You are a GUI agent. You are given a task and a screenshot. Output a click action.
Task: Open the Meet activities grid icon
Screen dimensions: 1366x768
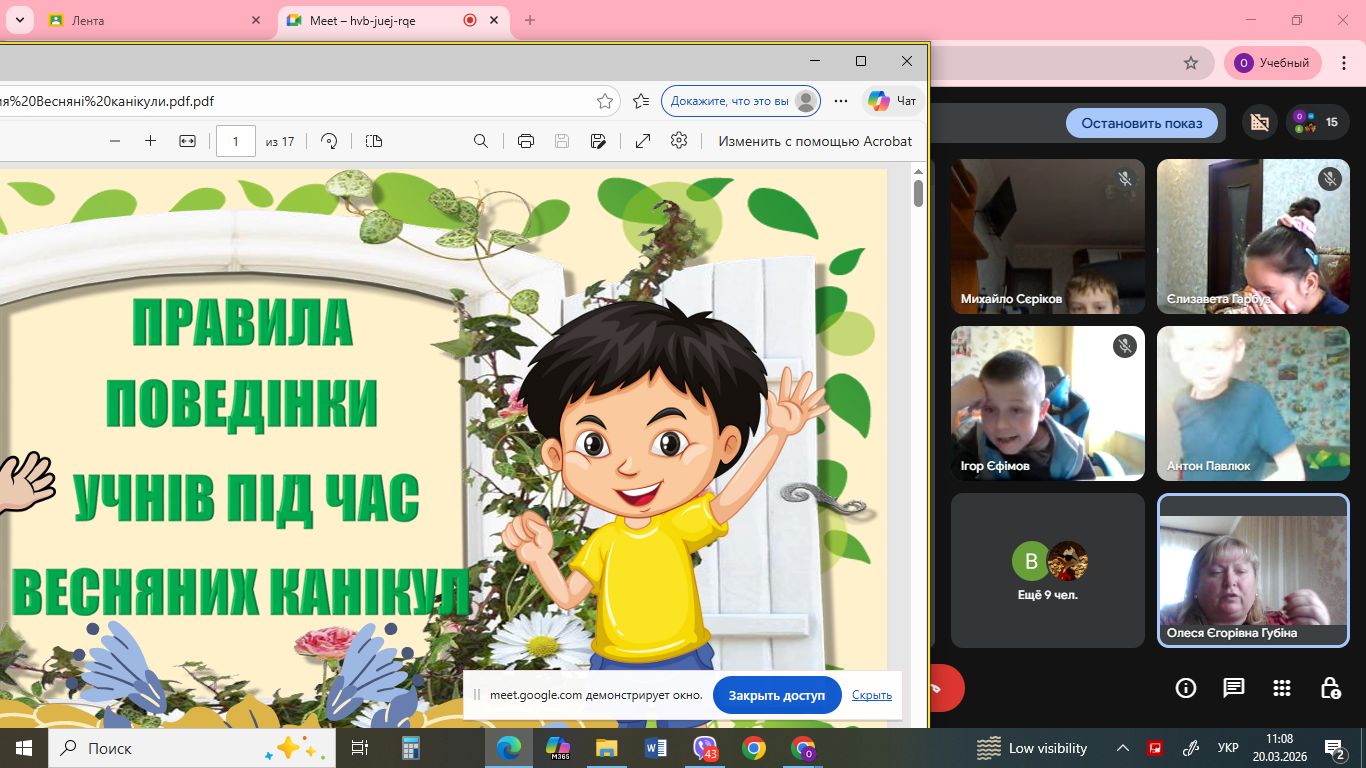(x=1282, y=688)
